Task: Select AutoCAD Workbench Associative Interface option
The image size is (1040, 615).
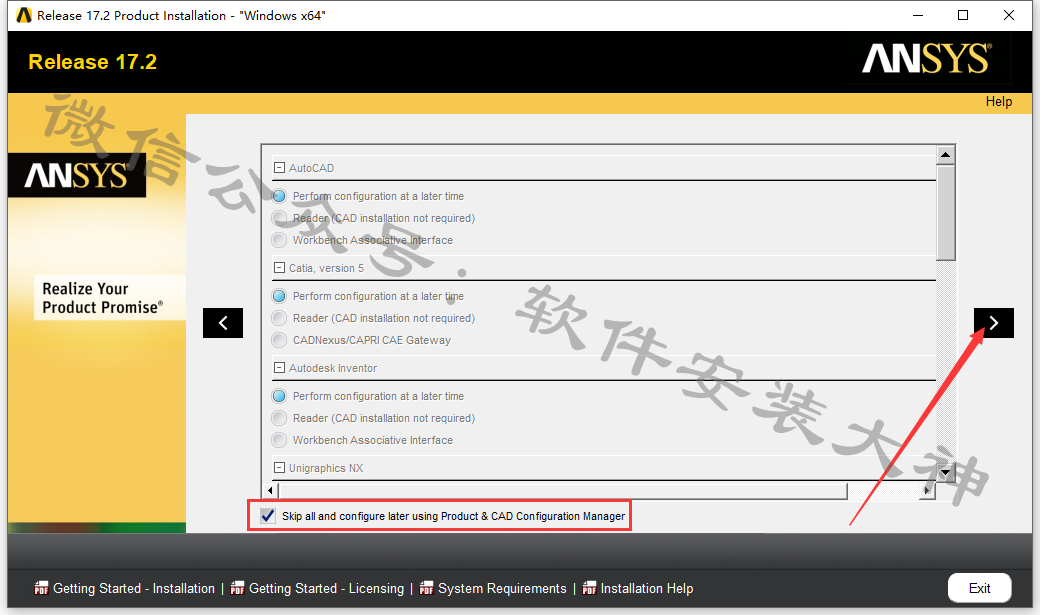Action: click(279, 240)
